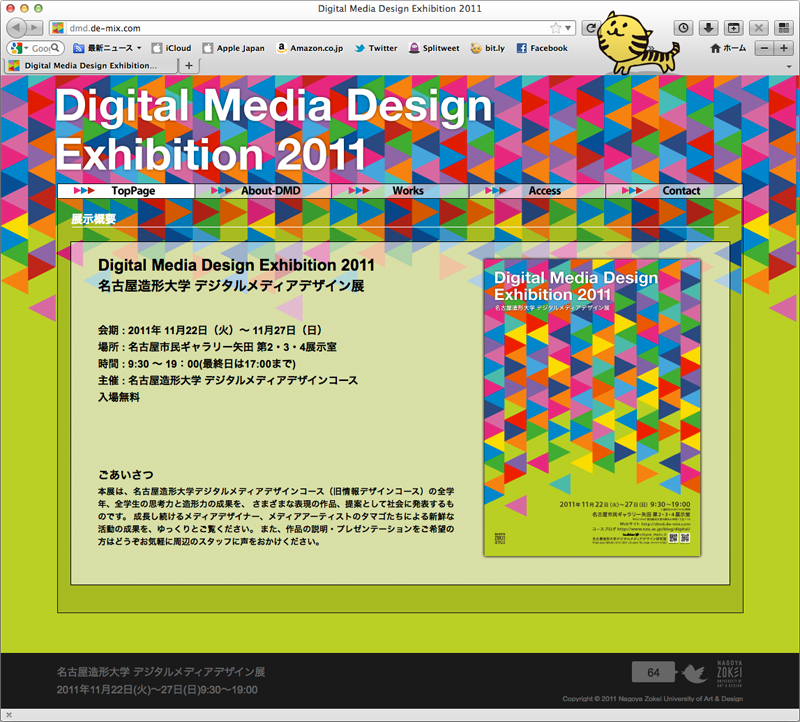Zoom out with the minus button
This screenshot has height=722, width=800.
click(764, 48)
